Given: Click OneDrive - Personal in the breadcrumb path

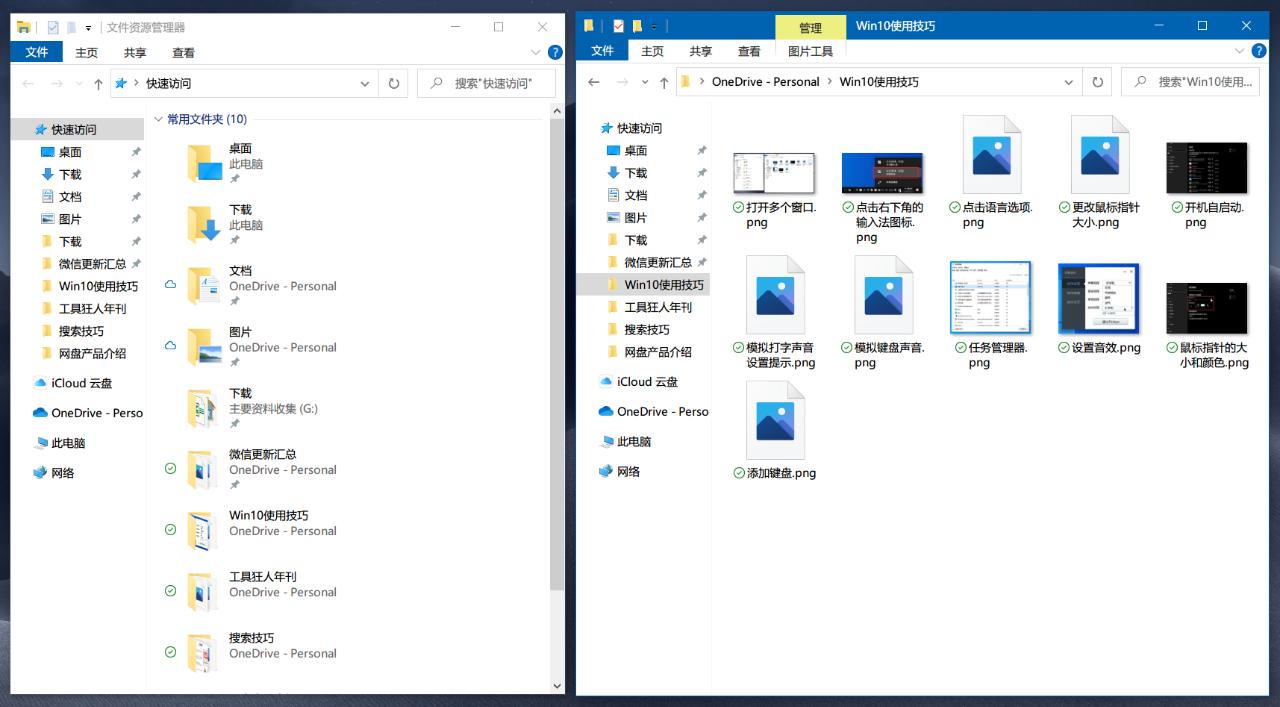Looking at the screenshot, I should tap(766, 81).
